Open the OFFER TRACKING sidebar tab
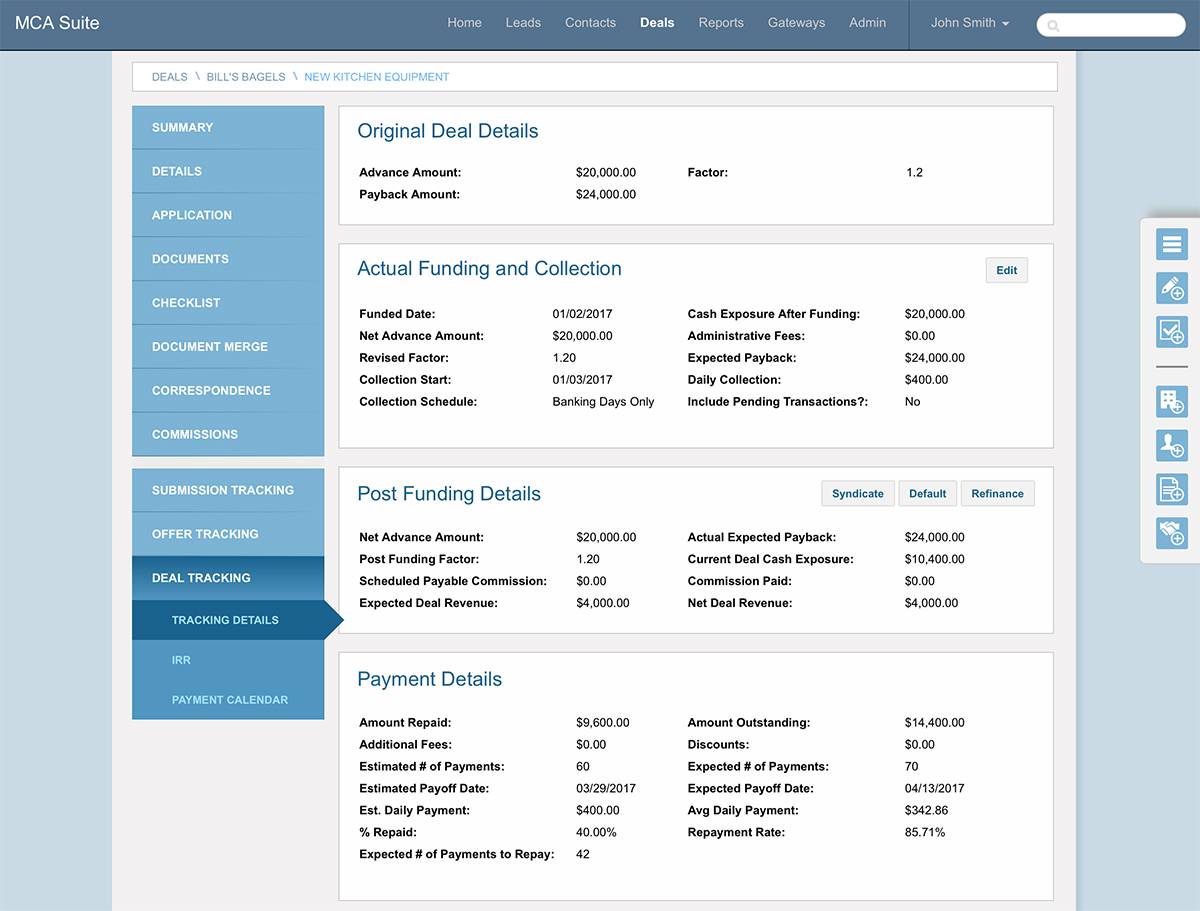 click(x=228, y=534)
